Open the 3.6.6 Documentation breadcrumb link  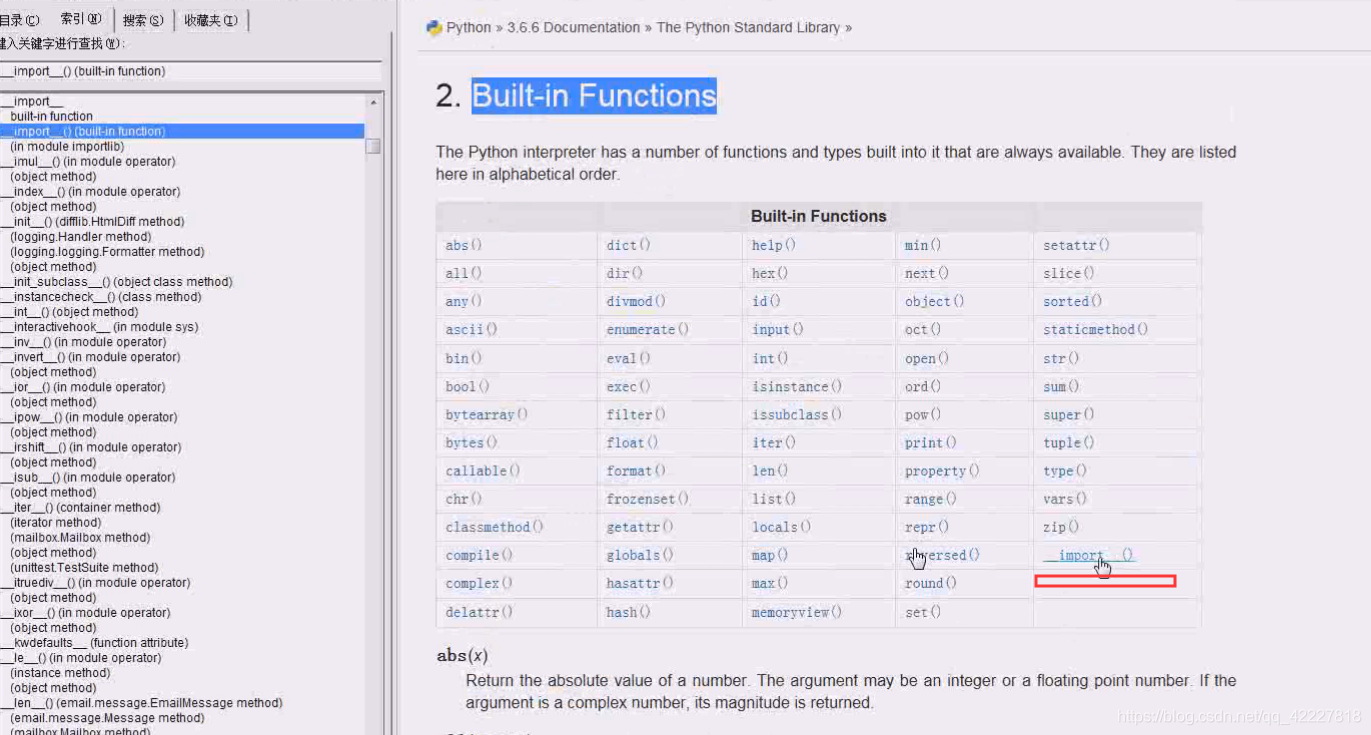(573, 28)
